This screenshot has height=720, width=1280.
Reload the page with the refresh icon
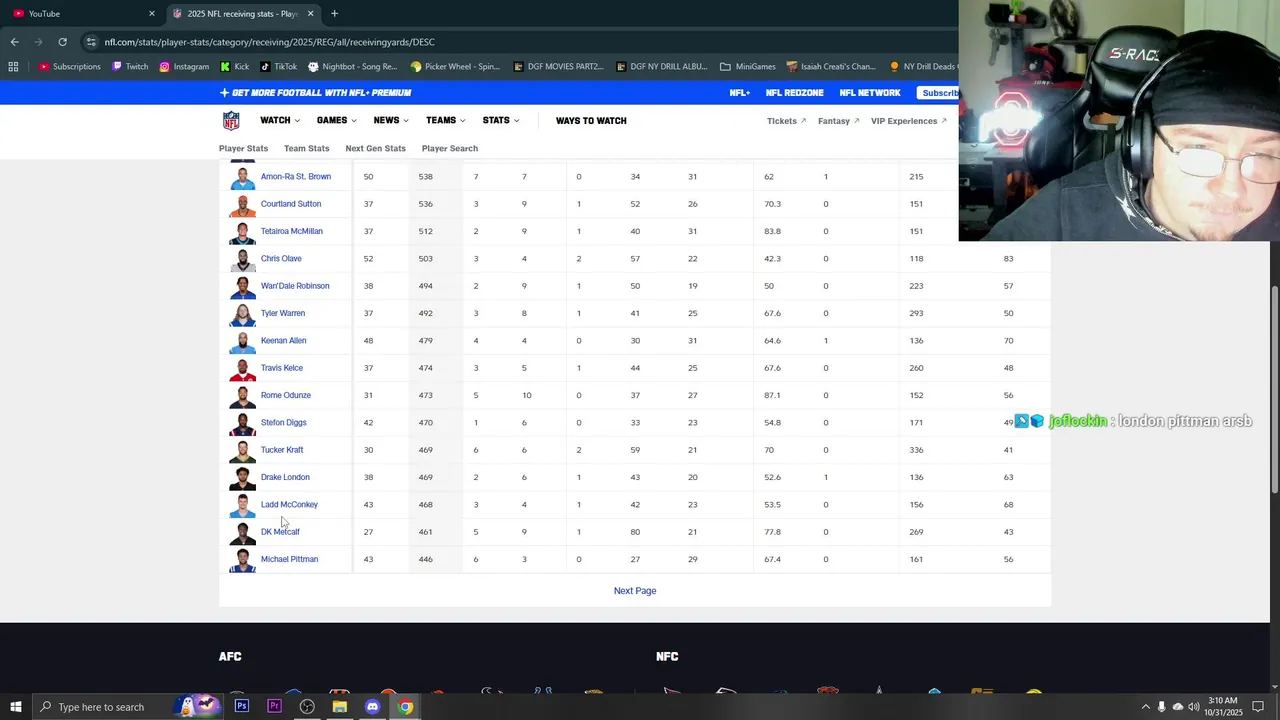point(62,42)
